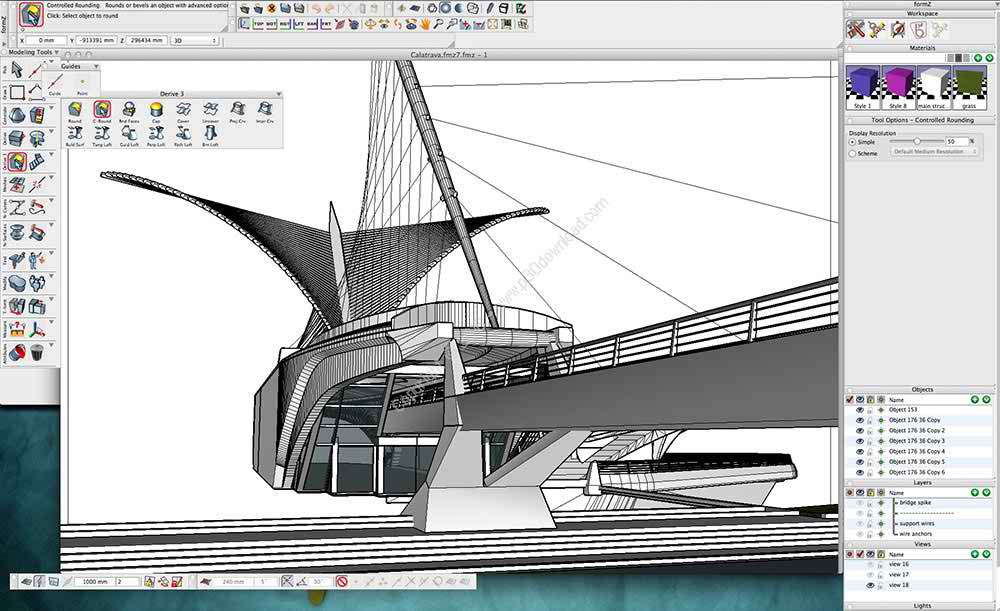This screenshot has height=611, width=1000.
Task: Click the Layers palette header
Action: (922, 483)
